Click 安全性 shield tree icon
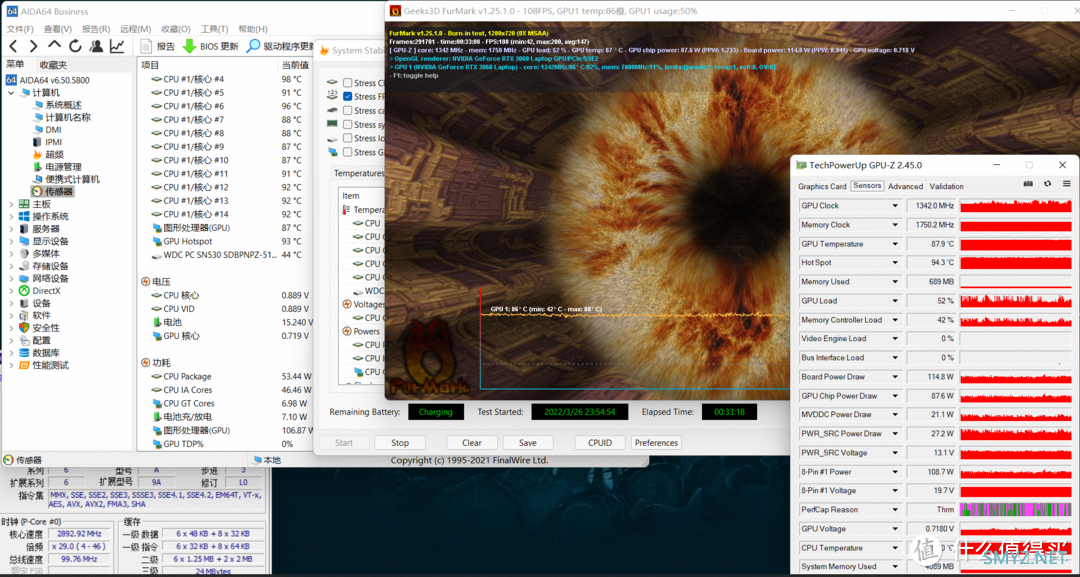 pos(25,328)
